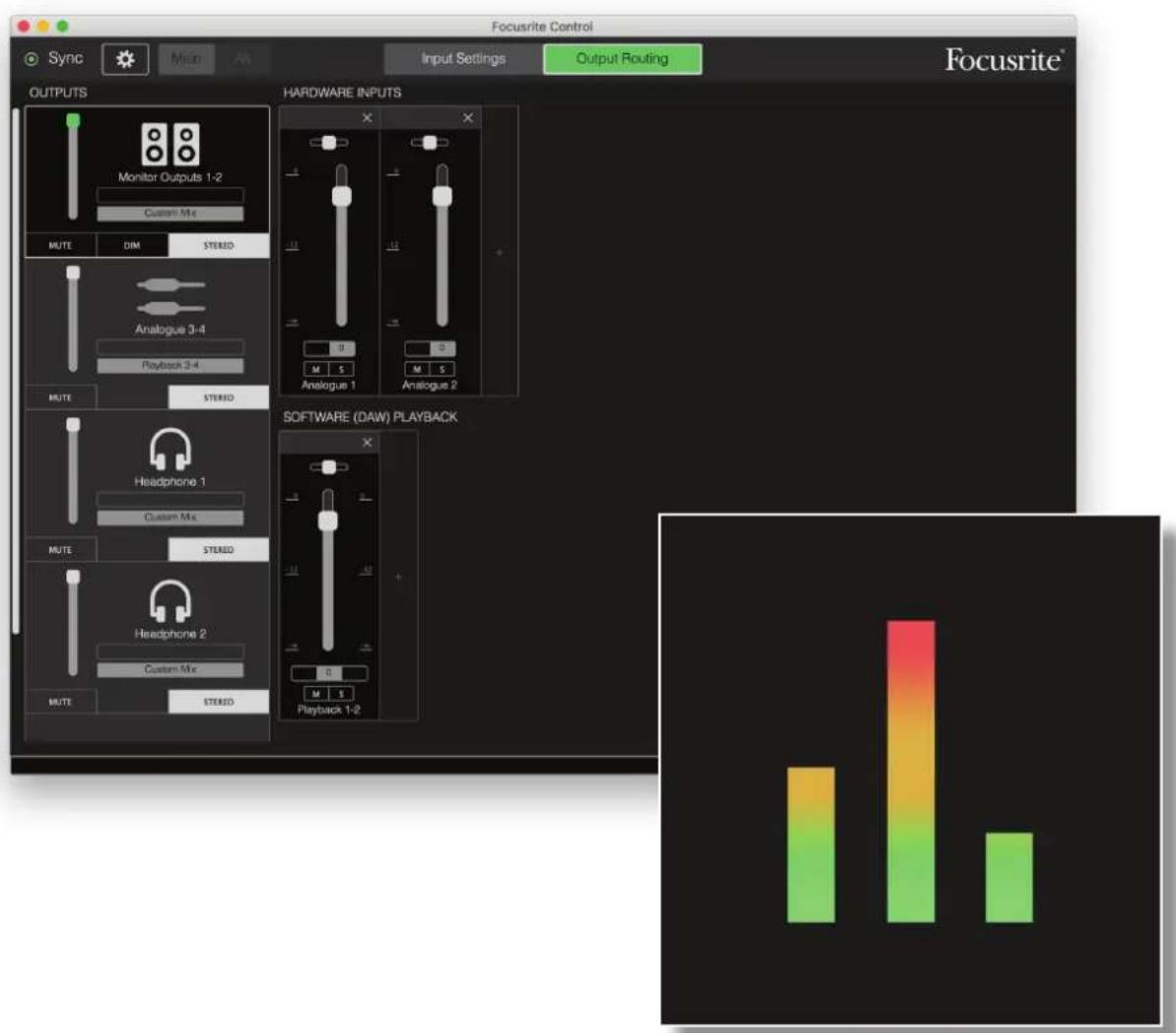Click the Analogue 1 channel fader
This screenshot has width=1176, height=1033.
(x=341, y=244)
